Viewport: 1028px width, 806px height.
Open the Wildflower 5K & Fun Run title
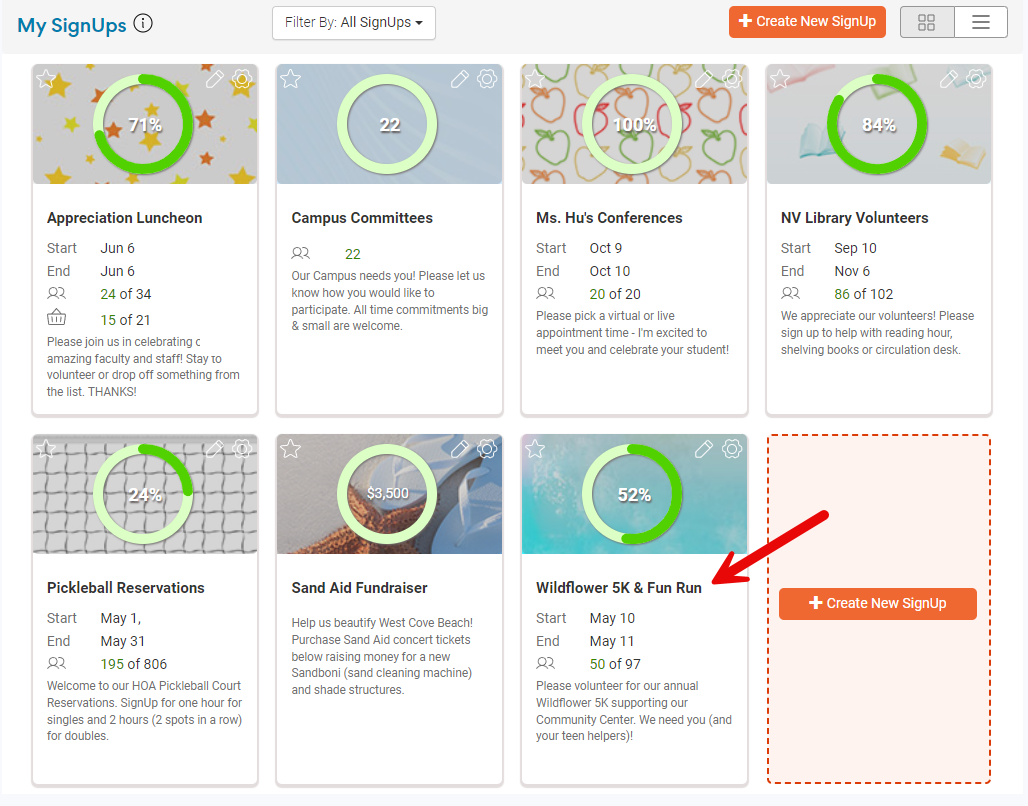pyautogui.click(x=618, y=588)
